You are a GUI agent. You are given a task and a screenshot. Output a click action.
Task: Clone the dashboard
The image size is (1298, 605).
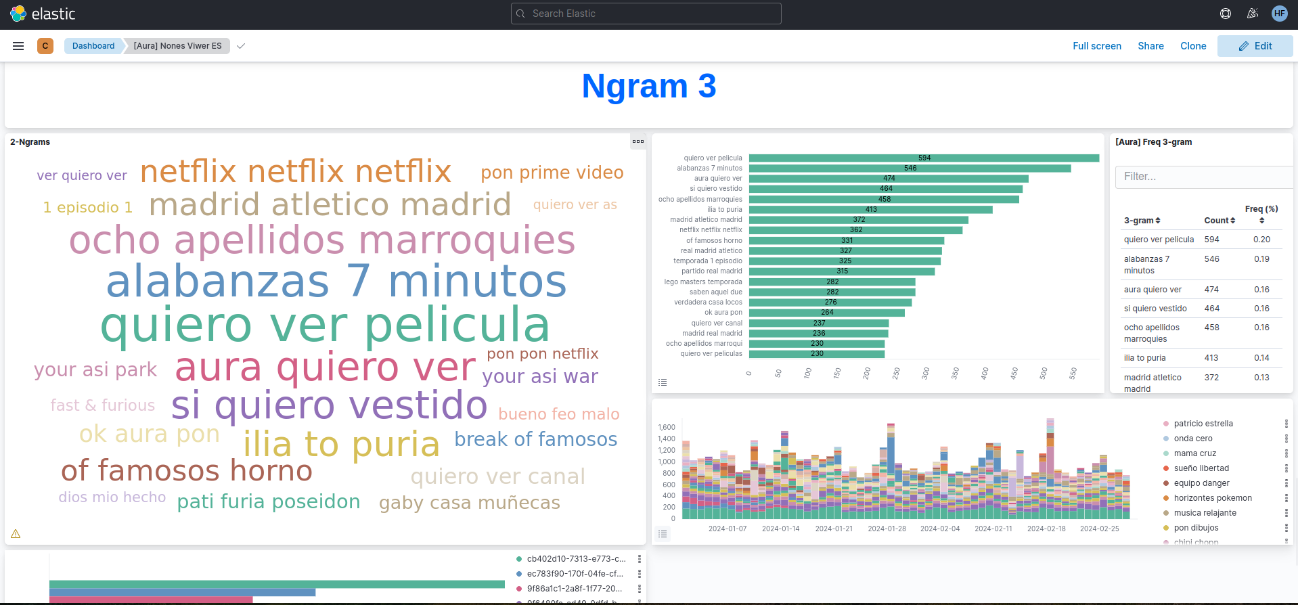click(x=1193, y=46)
